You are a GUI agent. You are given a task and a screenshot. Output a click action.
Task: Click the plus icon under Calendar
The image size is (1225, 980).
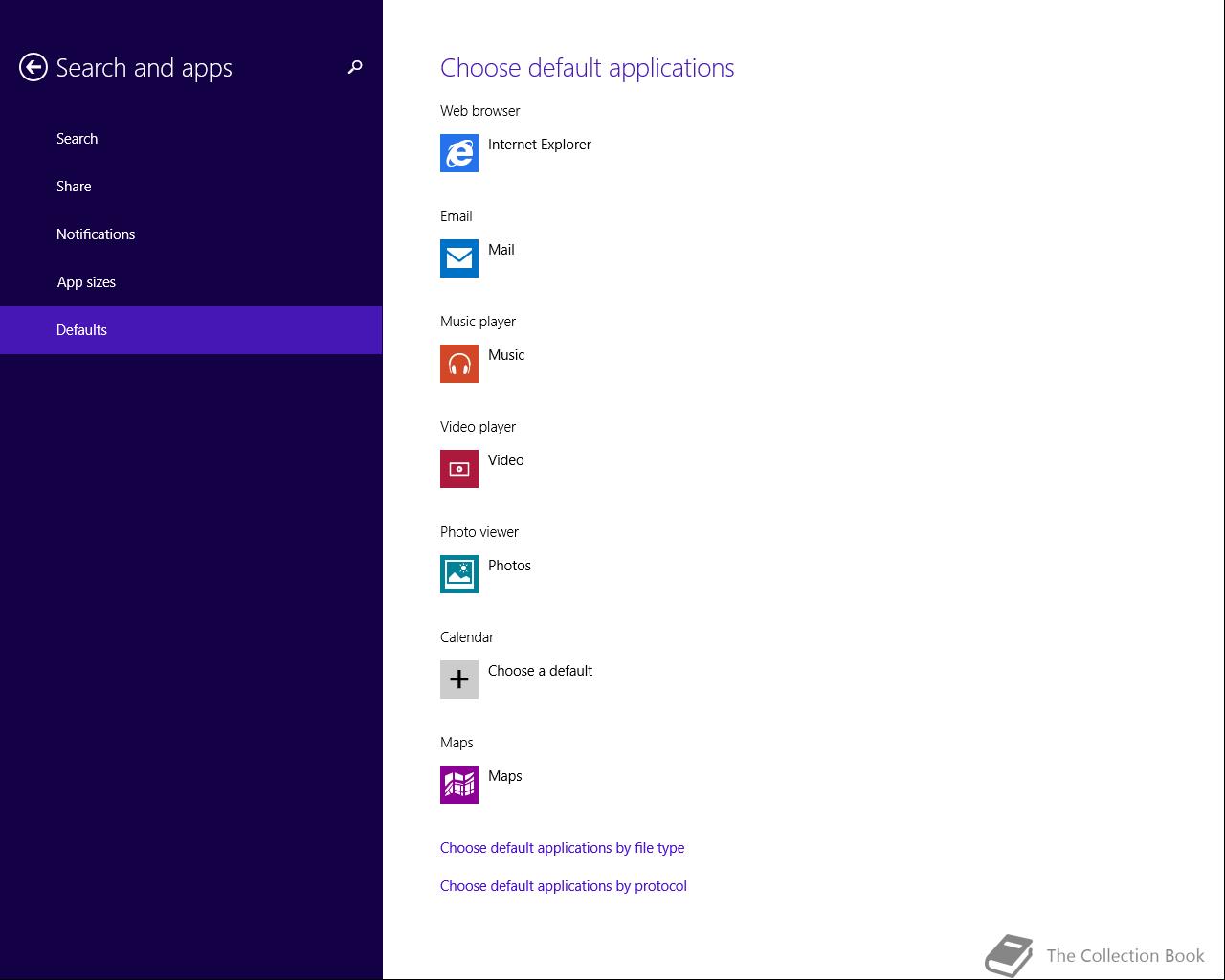[459, 679]
